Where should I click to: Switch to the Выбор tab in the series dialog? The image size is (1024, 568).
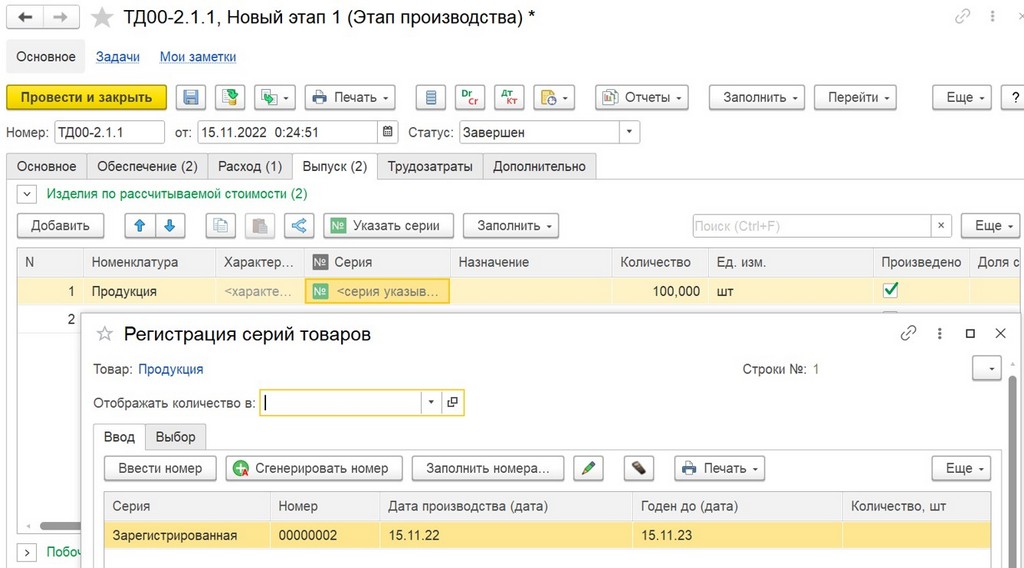pos(176,437)
